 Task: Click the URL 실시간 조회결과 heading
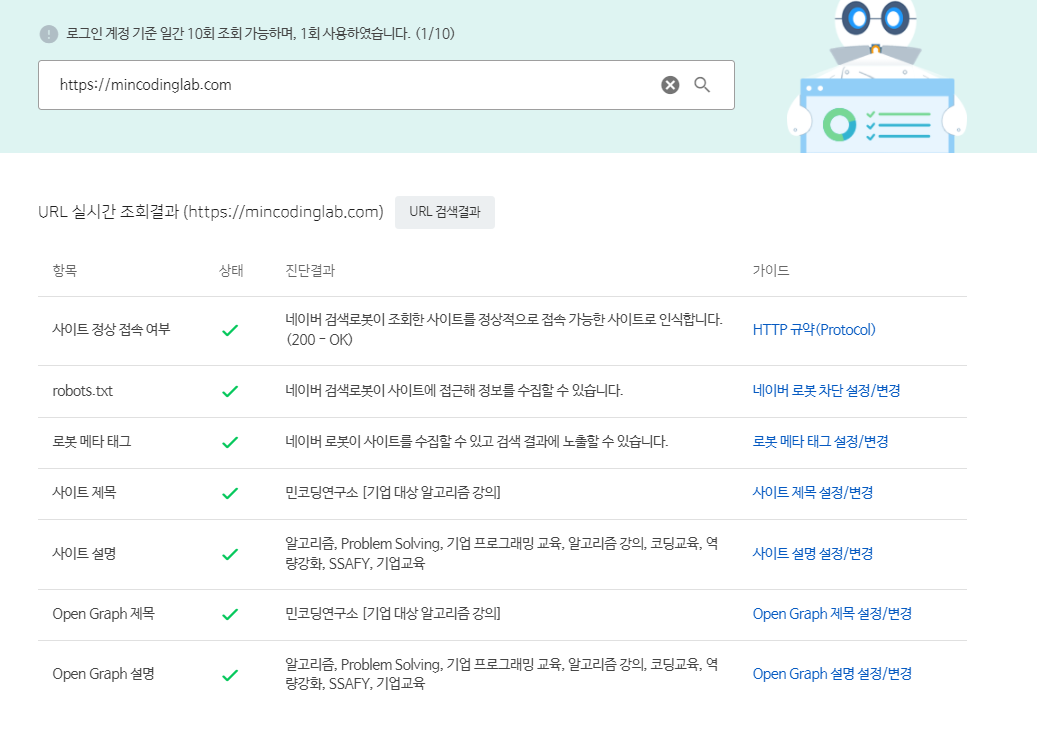click(x=211, y=212)
